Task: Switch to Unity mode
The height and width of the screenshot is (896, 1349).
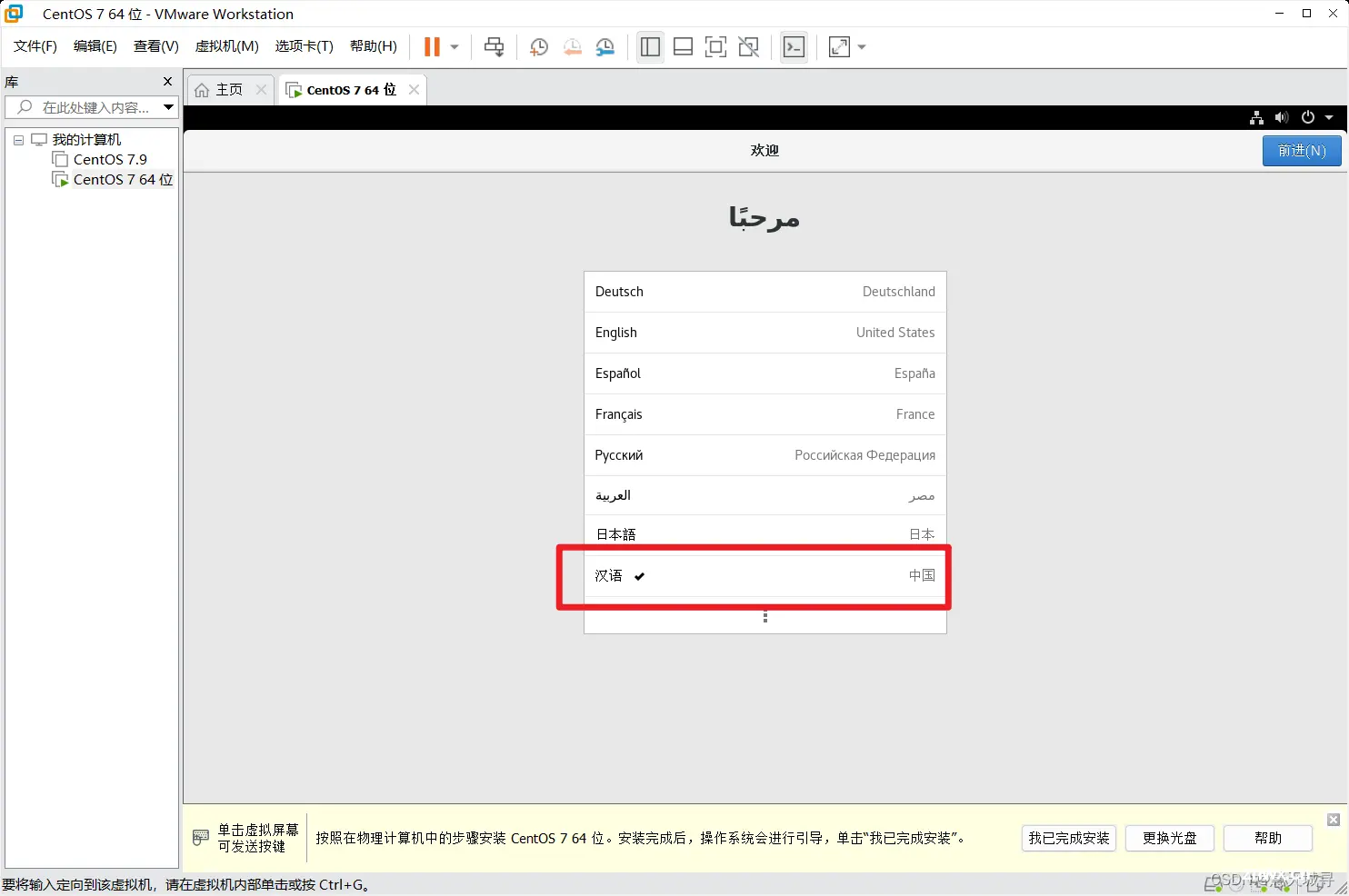Action: tap(748, 47)
